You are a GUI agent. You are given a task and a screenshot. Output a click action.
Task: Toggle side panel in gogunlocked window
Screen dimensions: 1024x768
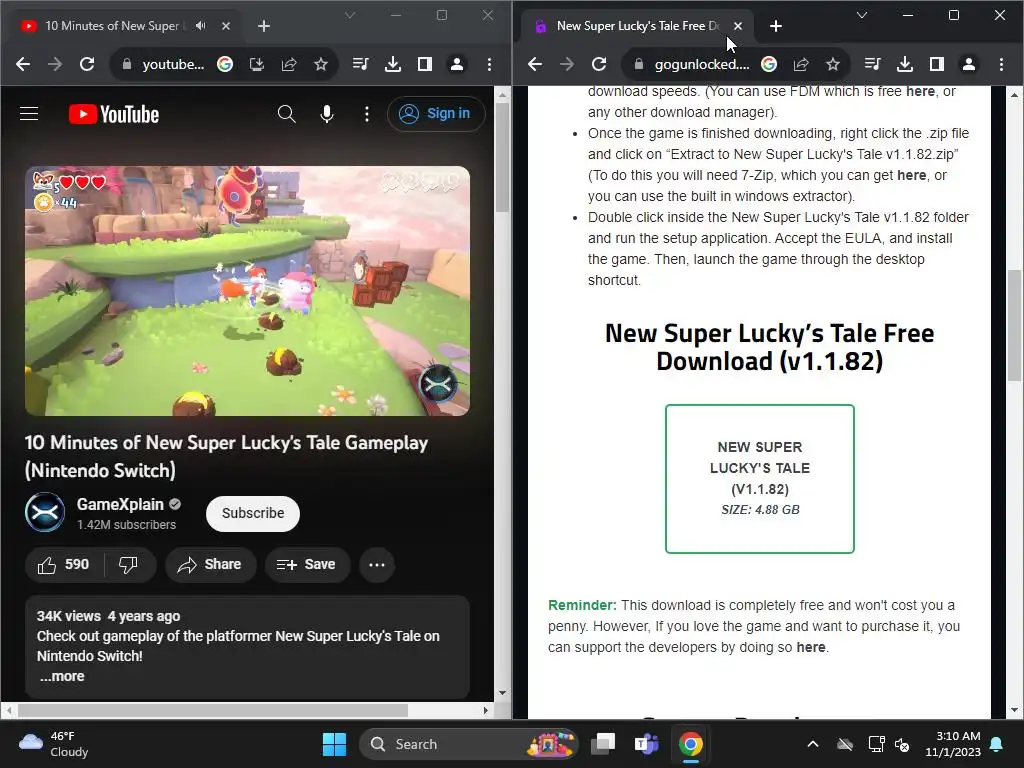point(936,64)
